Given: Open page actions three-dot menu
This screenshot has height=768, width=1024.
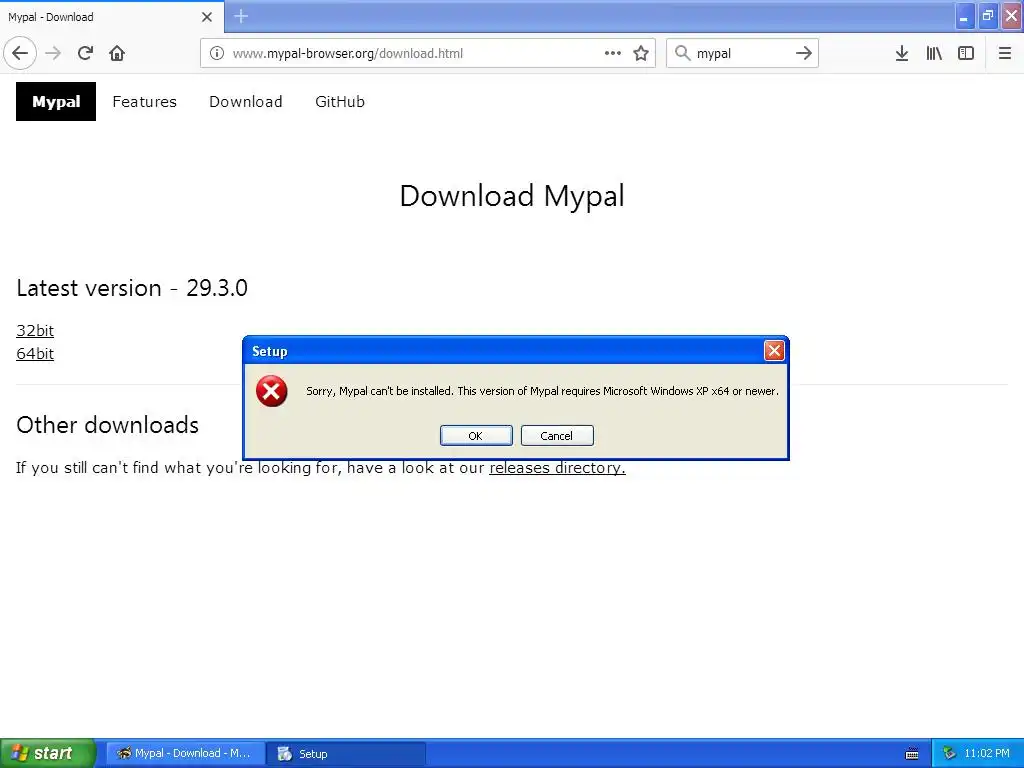Looking at the screenshot, I should click(613, 53).
